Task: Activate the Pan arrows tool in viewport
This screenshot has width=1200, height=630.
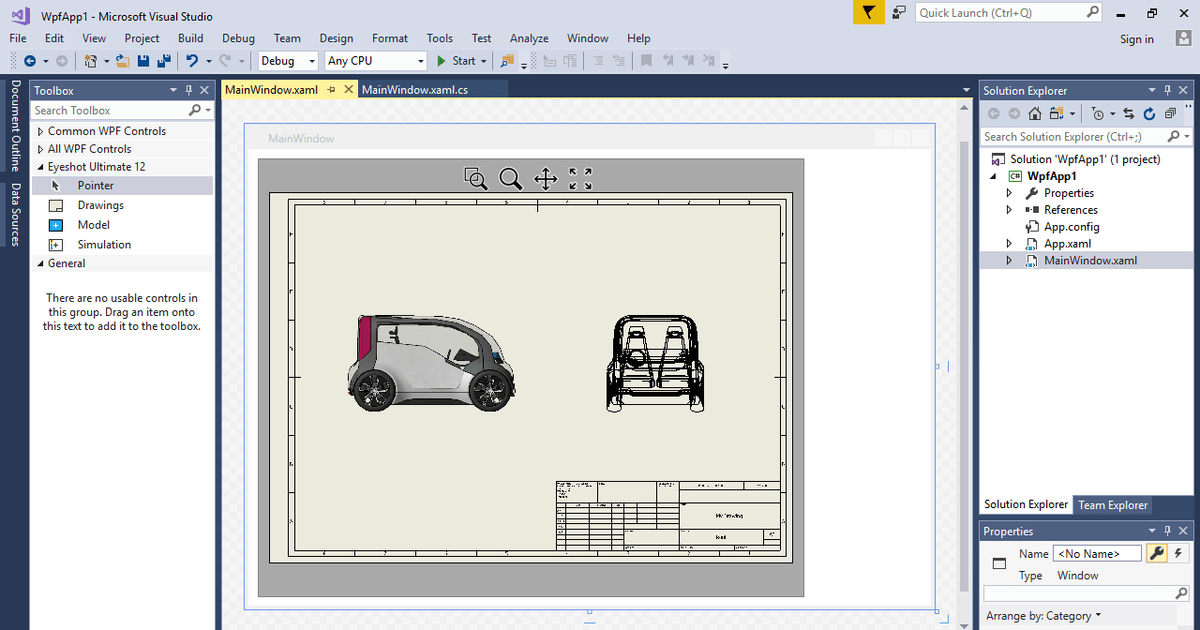Action: point(545,179)
